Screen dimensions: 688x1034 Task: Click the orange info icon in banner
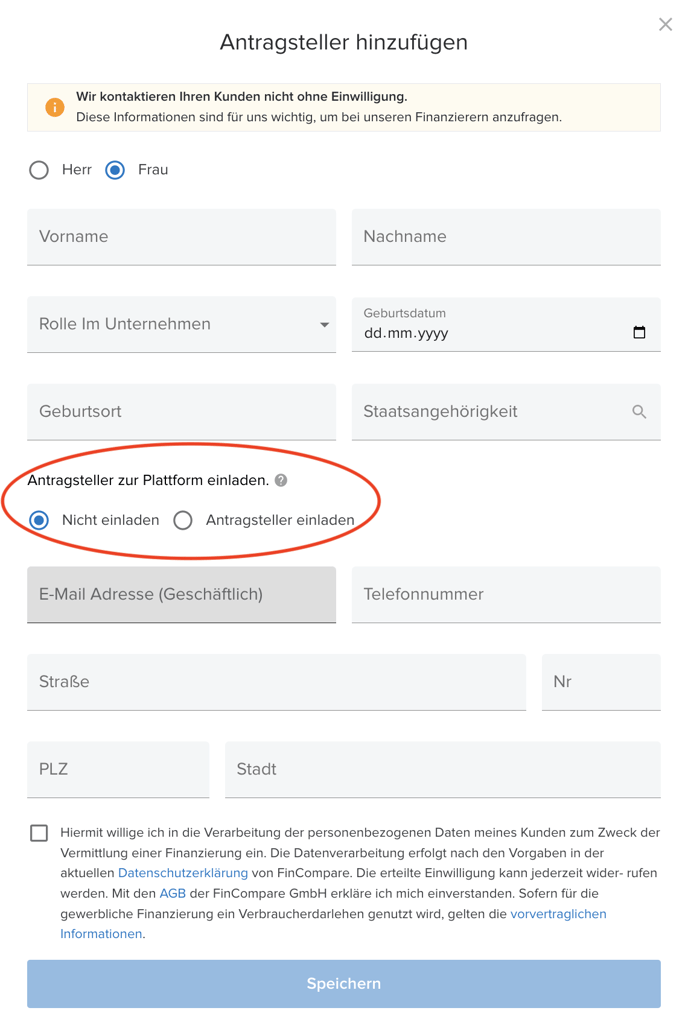click(55, 107)
